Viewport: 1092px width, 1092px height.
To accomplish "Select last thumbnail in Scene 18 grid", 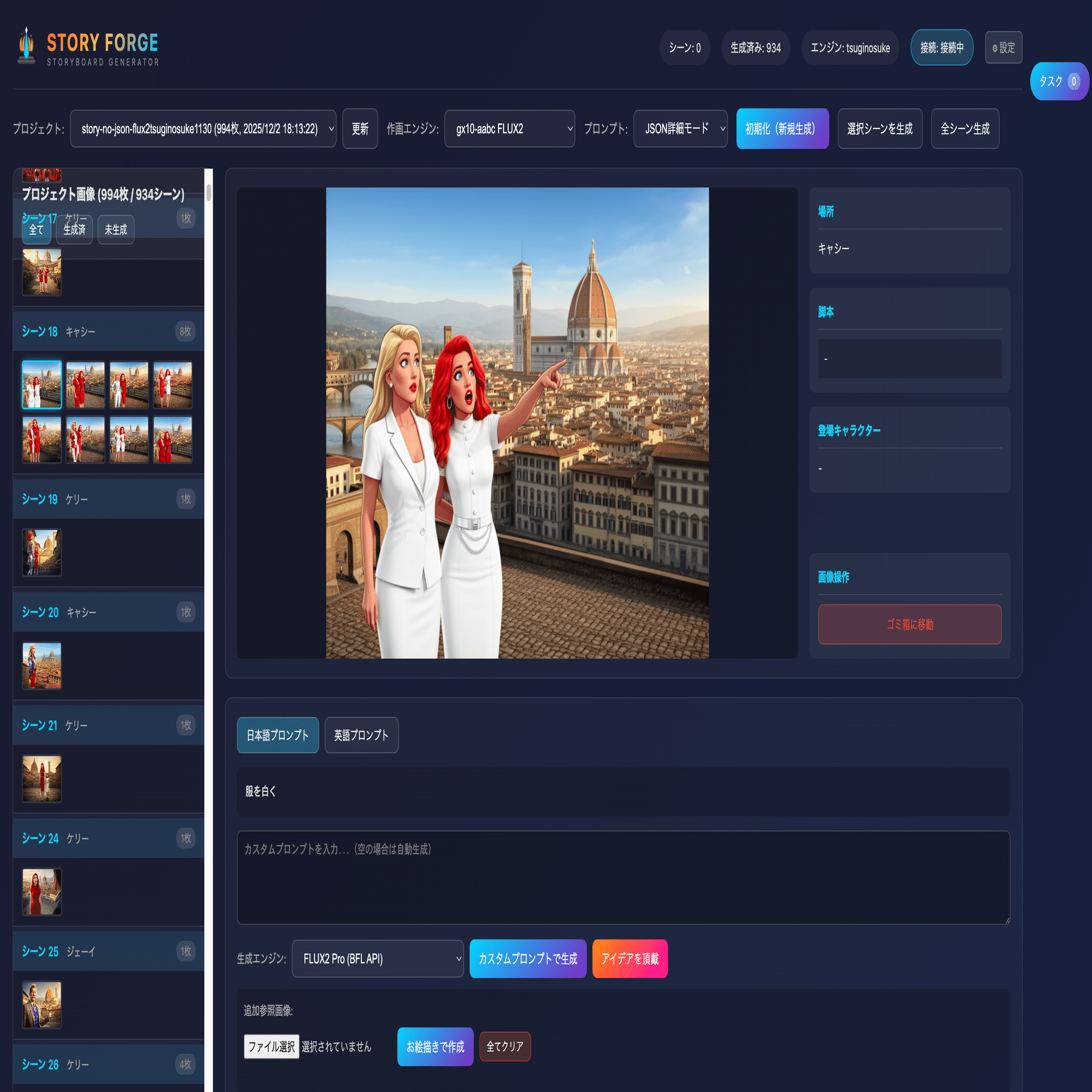I will [x=173, y=440].
